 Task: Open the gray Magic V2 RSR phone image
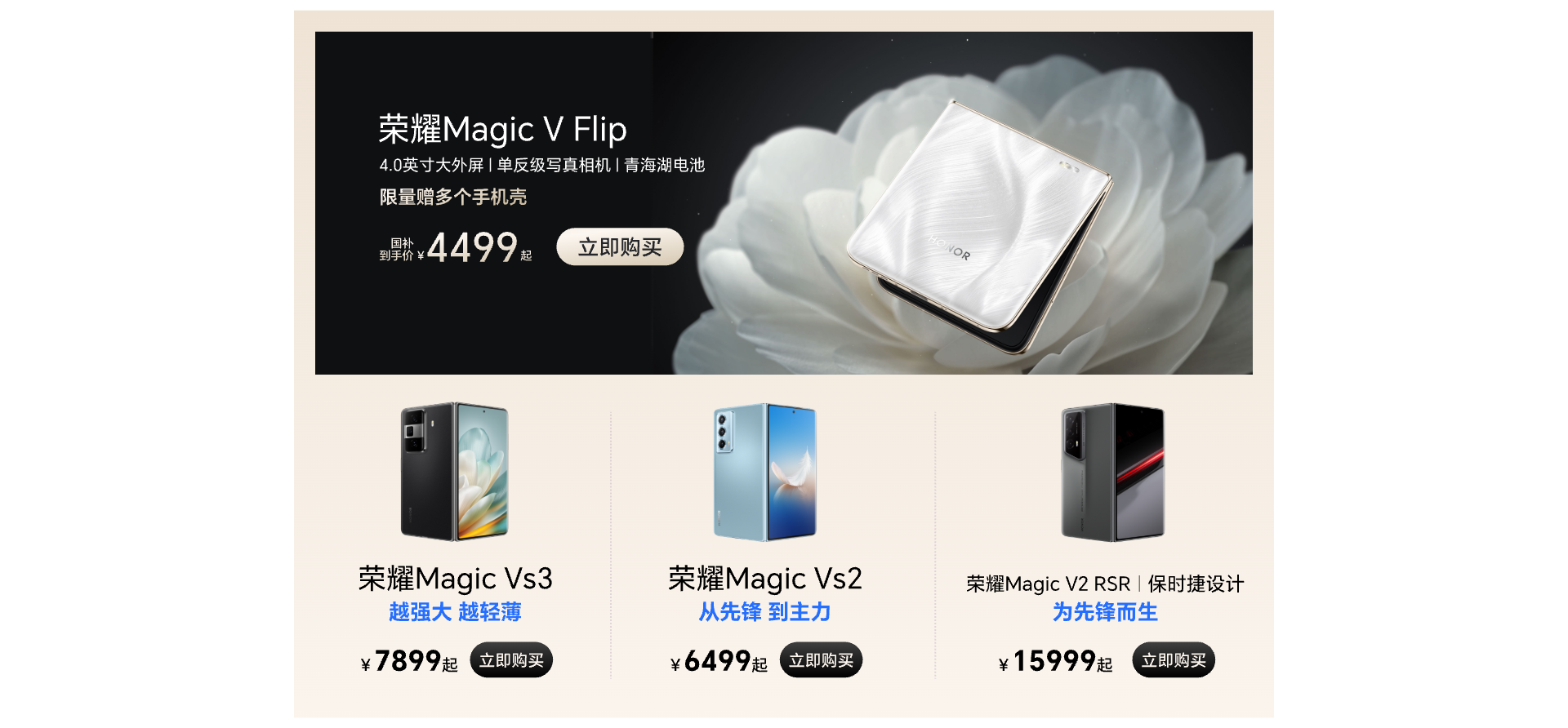coord(1113,472)
